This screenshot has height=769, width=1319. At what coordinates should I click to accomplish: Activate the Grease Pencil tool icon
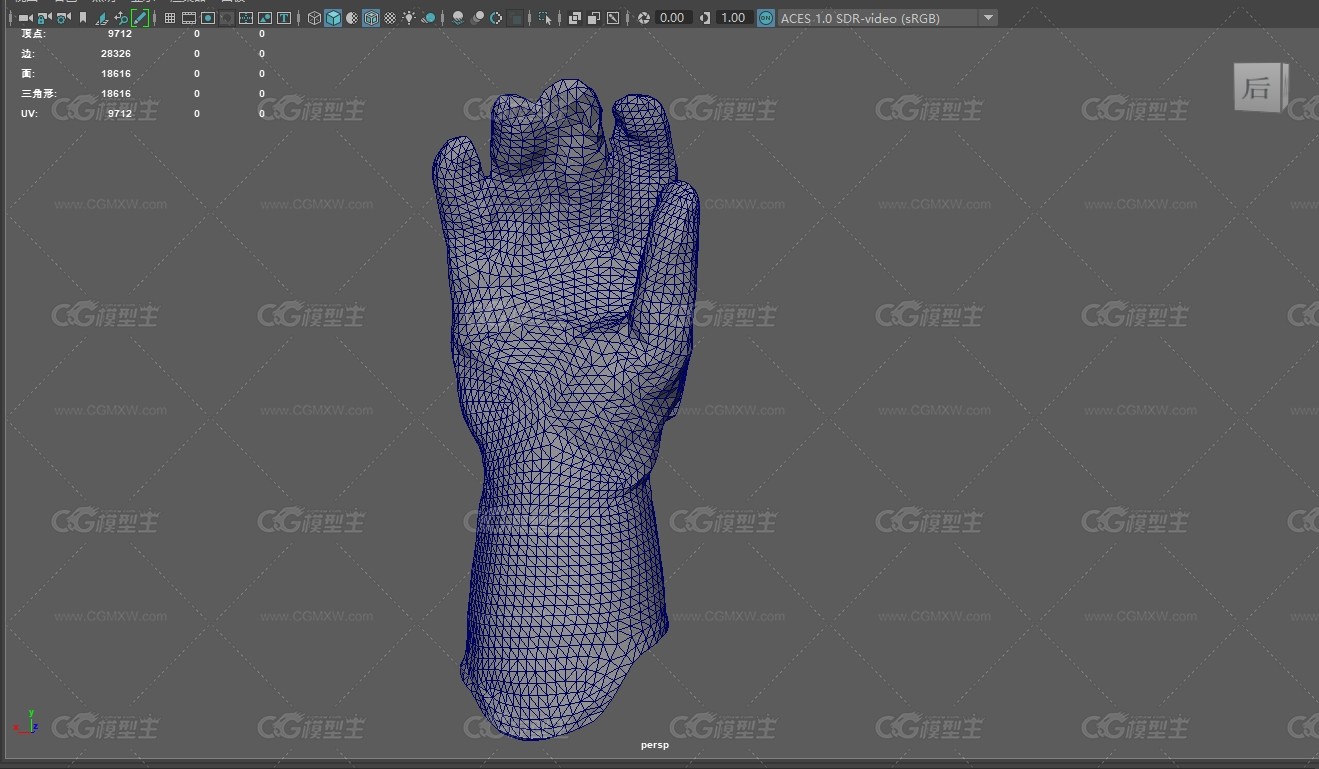[140, 18]
